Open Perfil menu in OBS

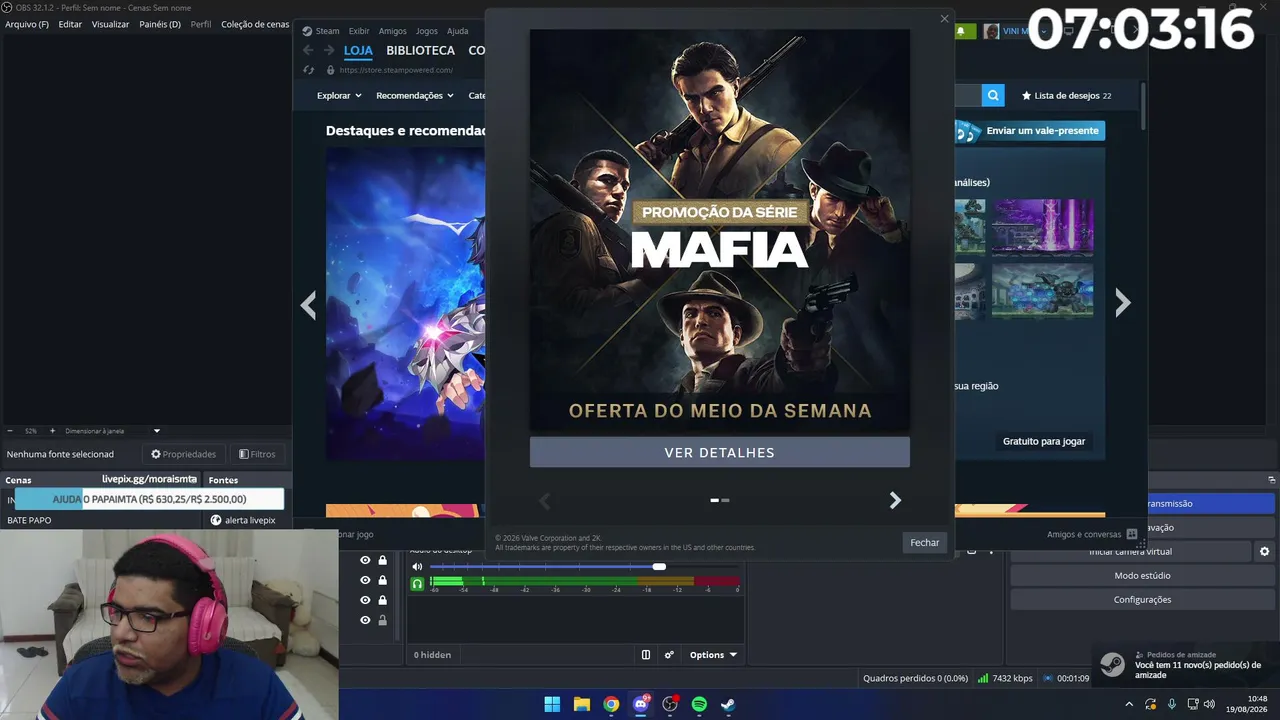tap(201, 24)
